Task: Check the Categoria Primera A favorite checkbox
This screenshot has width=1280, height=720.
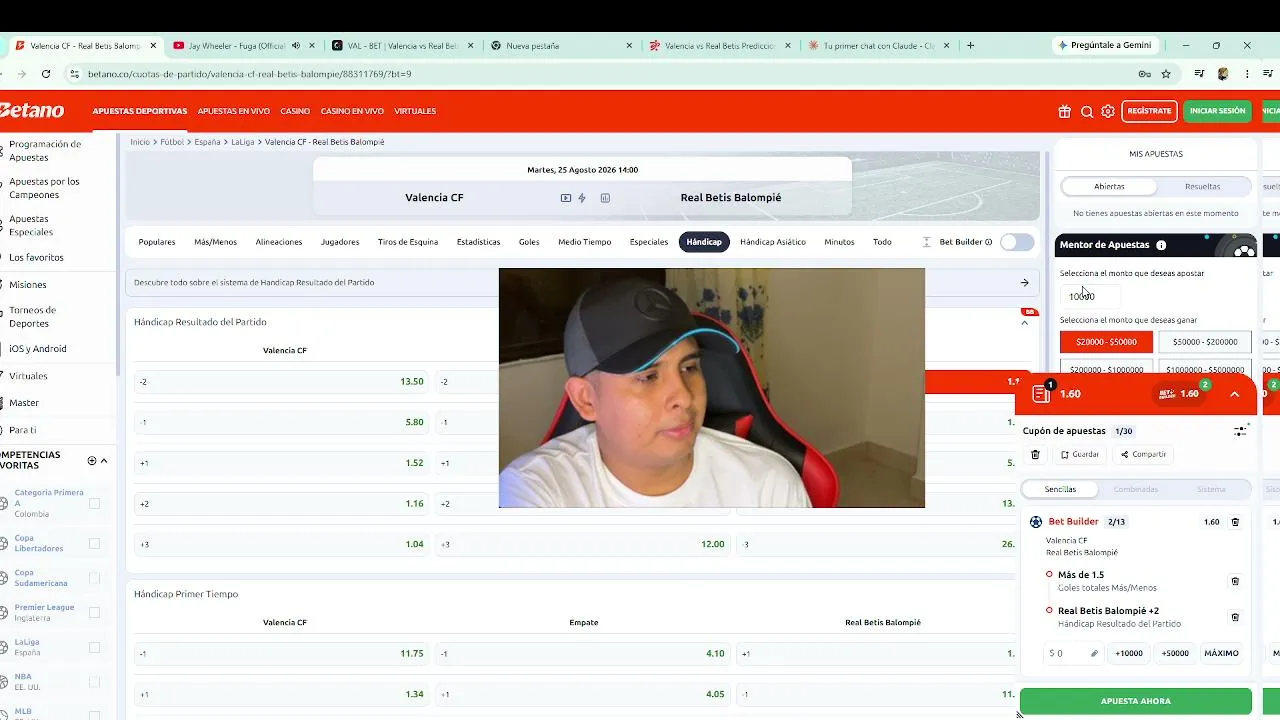Action: (95, 503)
